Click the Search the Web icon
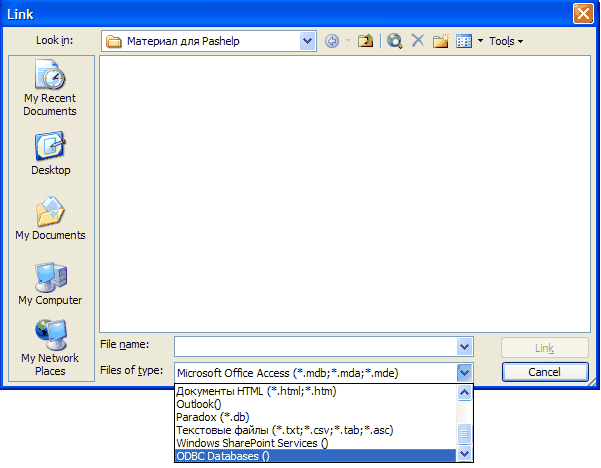This screenshot has width=601, height=468. [394, 41]
